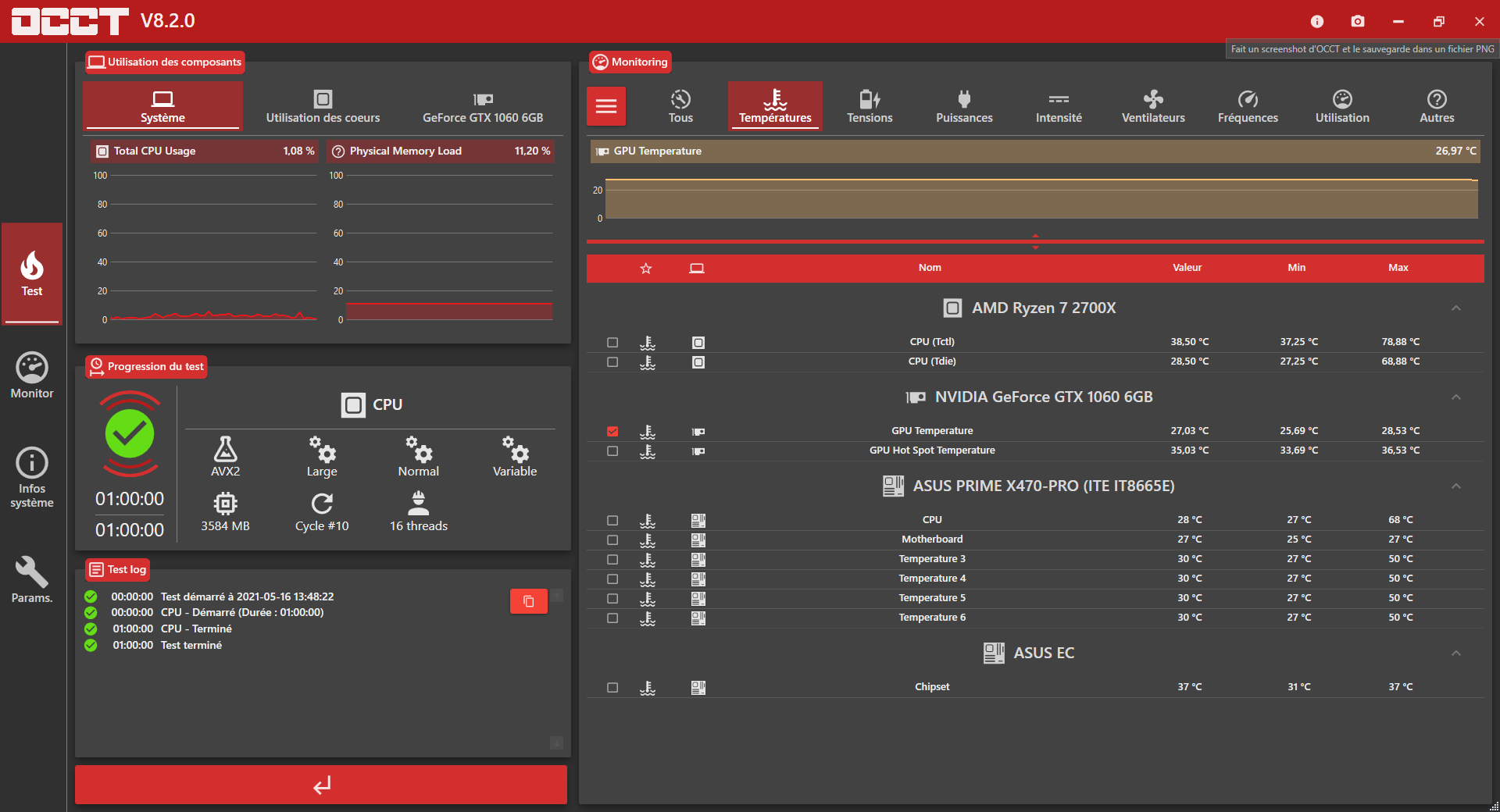Open the monitoring hamburger menu
Image resolution: width=1500 pixels, height=812 pixels.
point(606,106)
